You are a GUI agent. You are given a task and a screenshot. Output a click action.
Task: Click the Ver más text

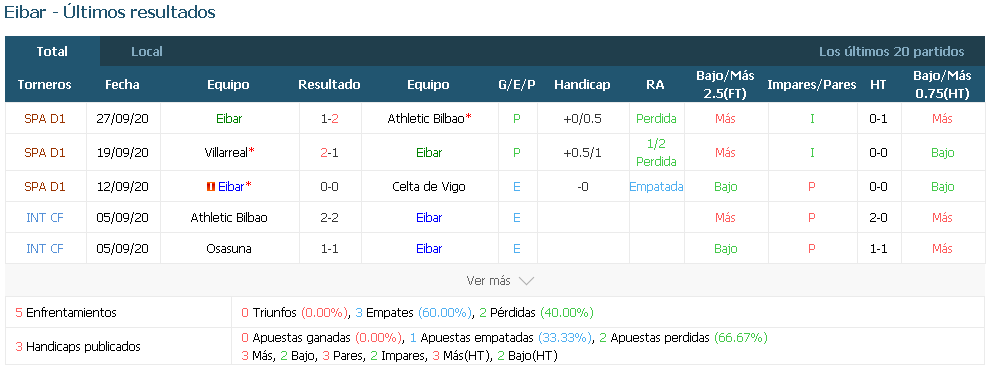coord(488,281)
